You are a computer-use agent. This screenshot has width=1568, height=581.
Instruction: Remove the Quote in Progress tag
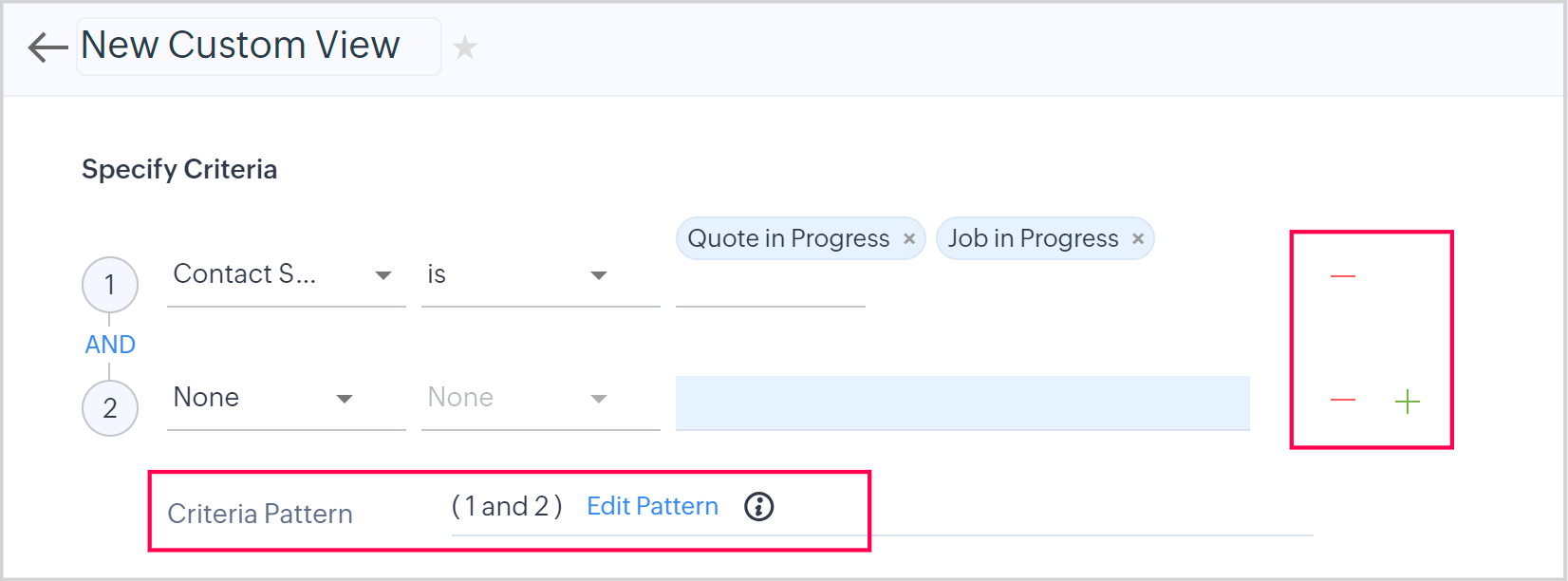click(909, 239)
